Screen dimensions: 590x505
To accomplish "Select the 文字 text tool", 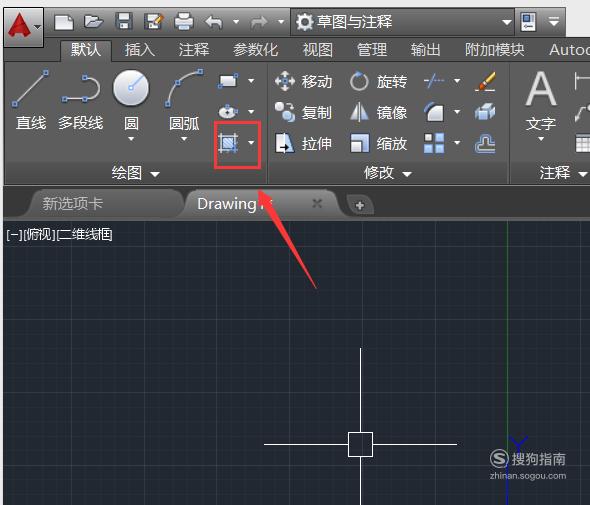I will [541, 100].
